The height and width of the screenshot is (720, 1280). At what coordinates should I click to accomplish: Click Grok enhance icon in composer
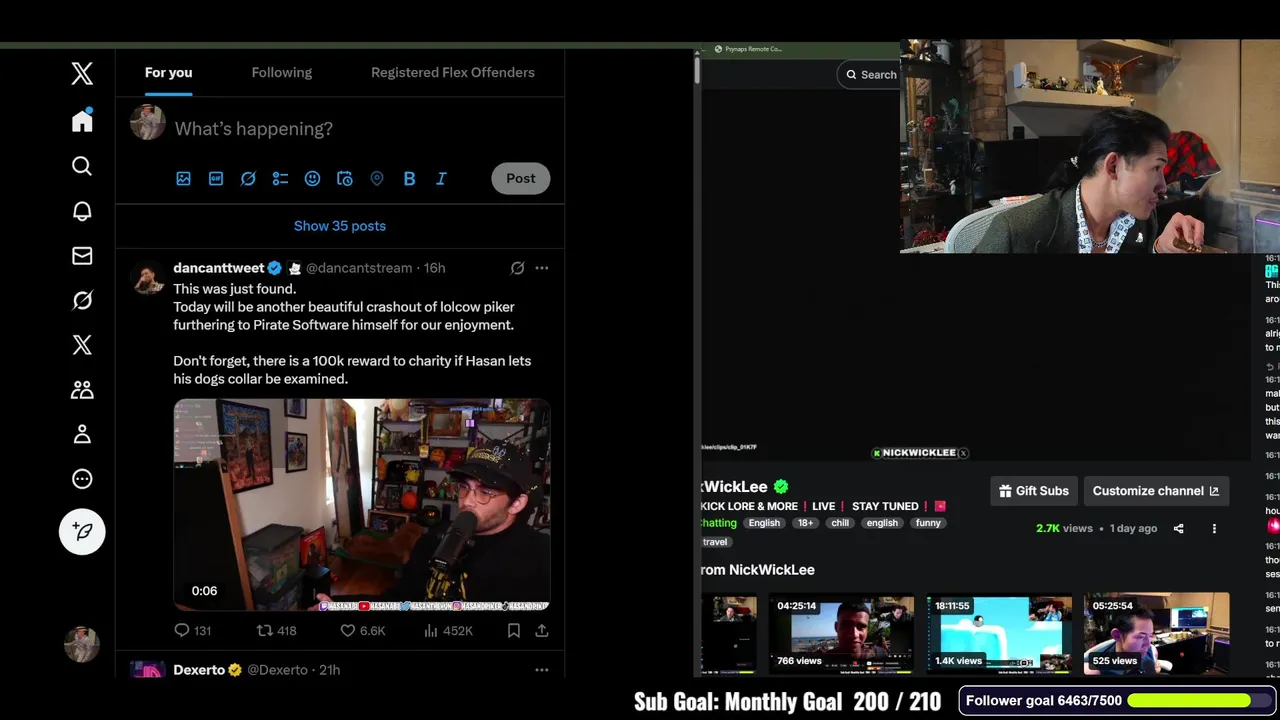coord(248,178)
